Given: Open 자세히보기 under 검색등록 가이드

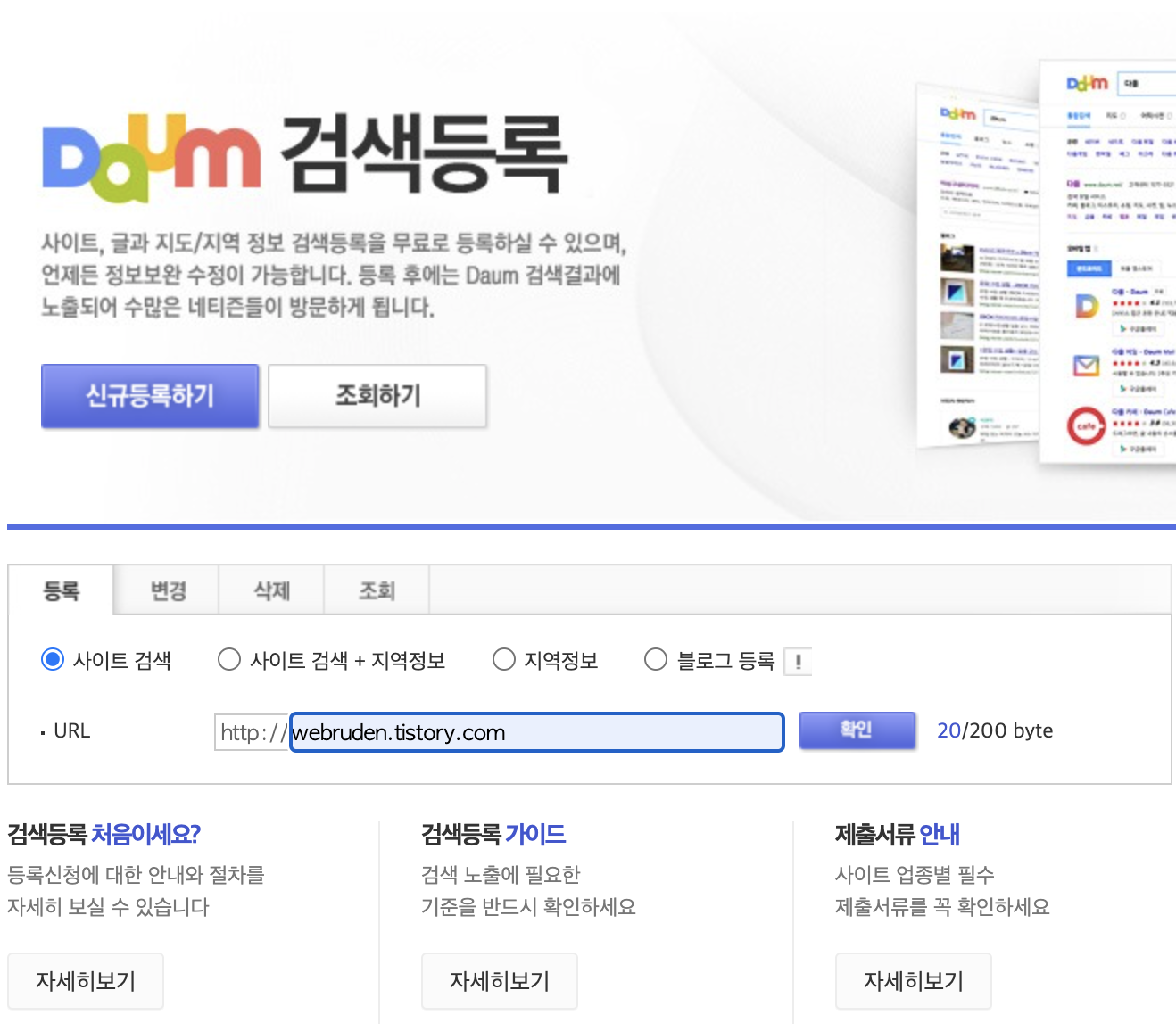Looking at the screenshot, I should tap(500, 981).
